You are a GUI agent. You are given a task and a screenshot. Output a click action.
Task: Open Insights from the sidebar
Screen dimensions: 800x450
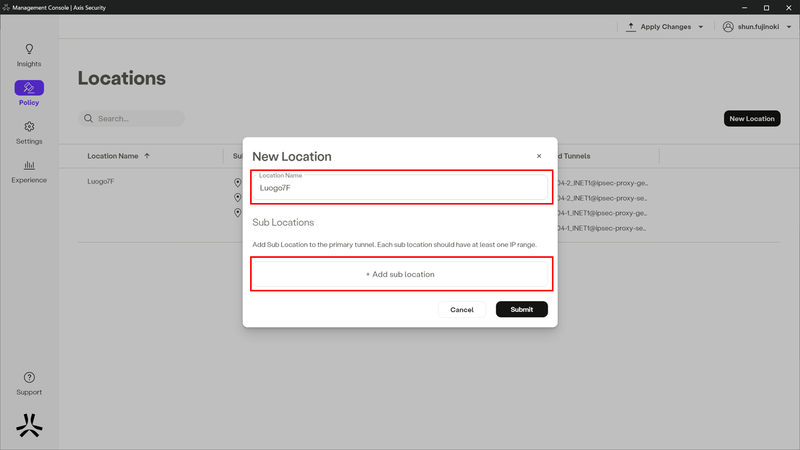point(29,49)
